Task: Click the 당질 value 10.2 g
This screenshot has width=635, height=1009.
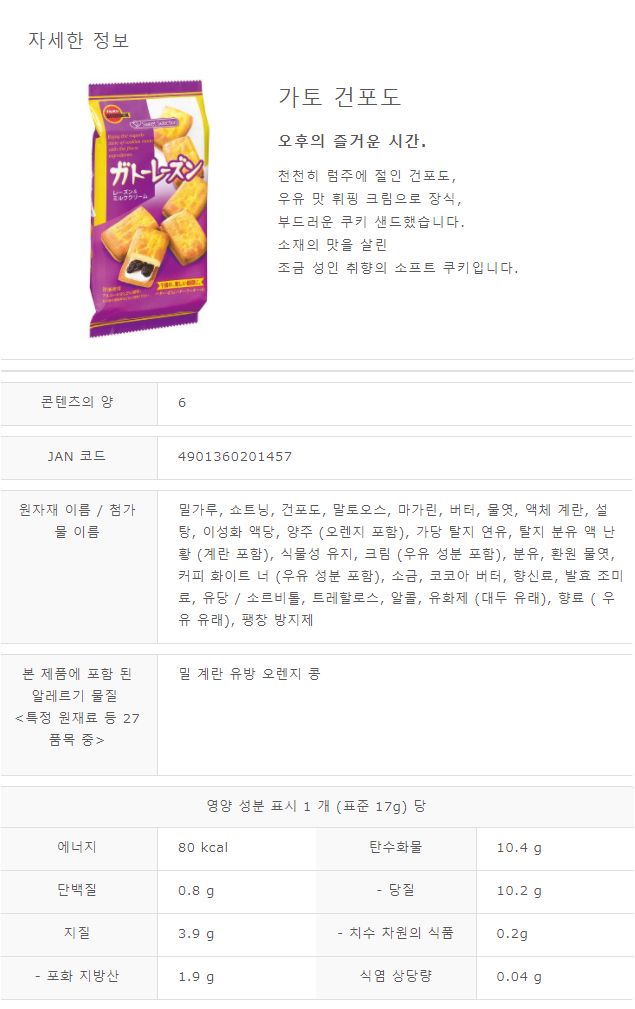Action: click(x=519, y=891)
